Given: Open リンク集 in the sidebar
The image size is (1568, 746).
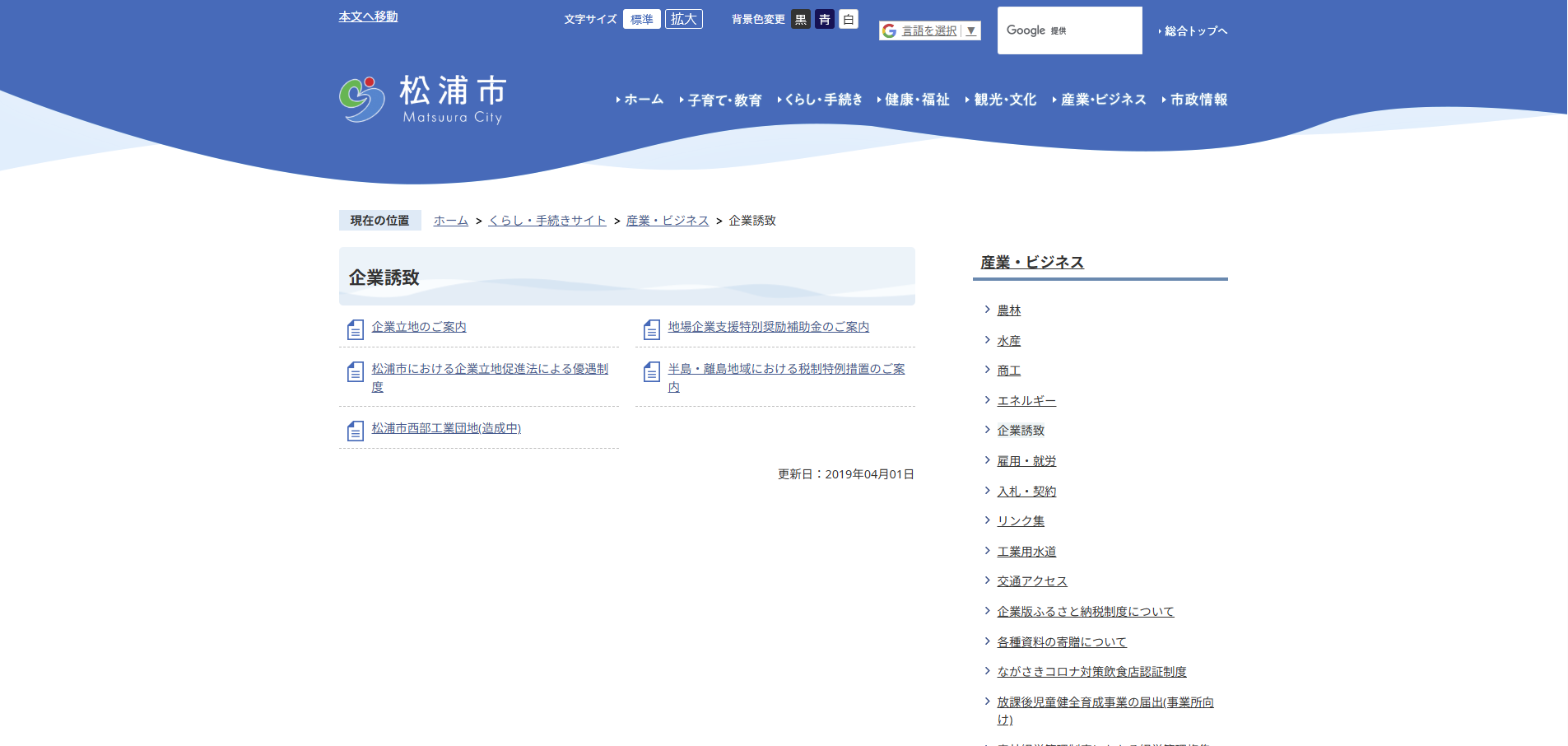Looking at the screenshot, I should [x=1021, y=521].
